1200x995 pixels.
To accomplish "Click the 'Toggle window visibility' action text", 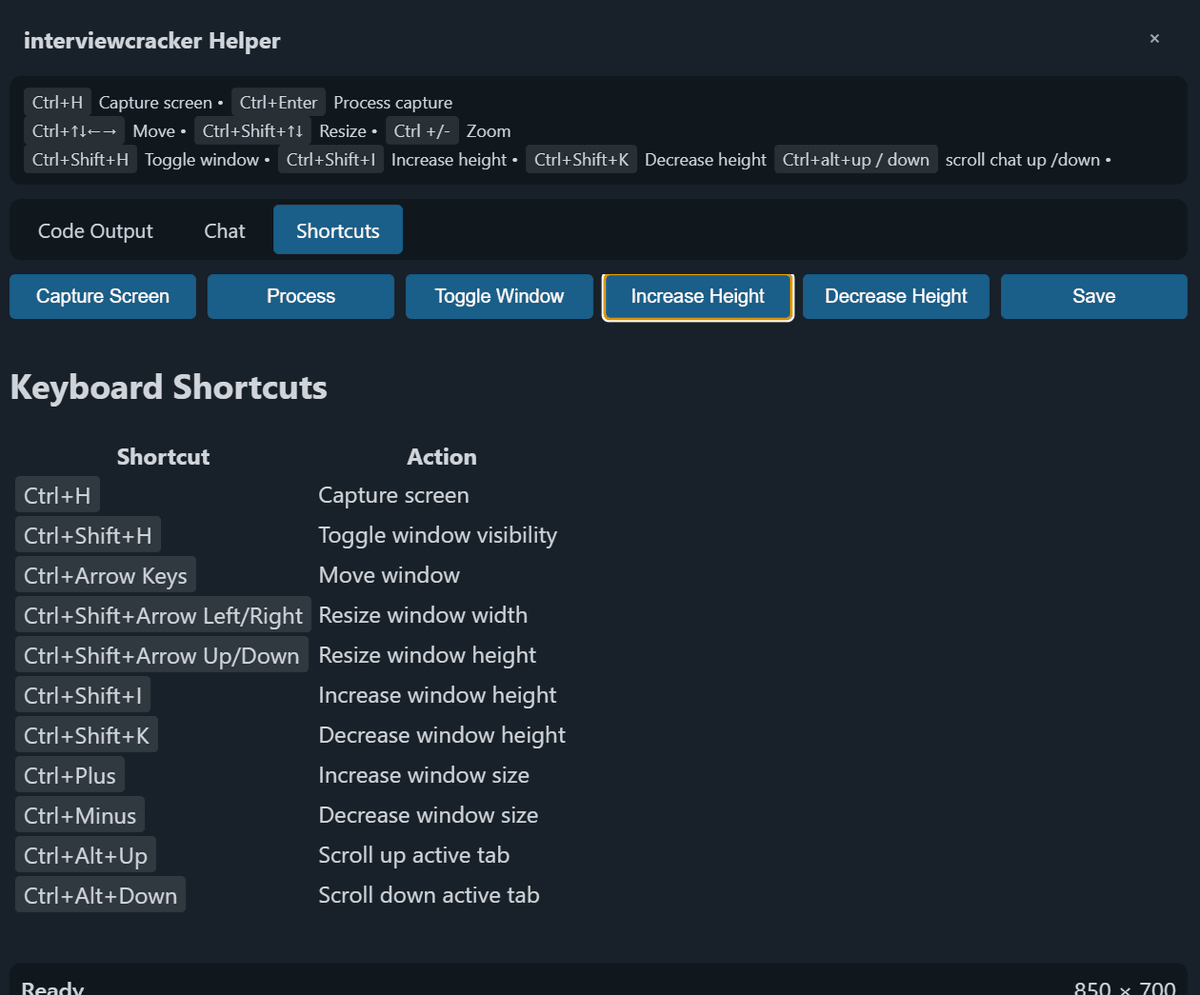I will pyautogui.click(x=438, y=535).
